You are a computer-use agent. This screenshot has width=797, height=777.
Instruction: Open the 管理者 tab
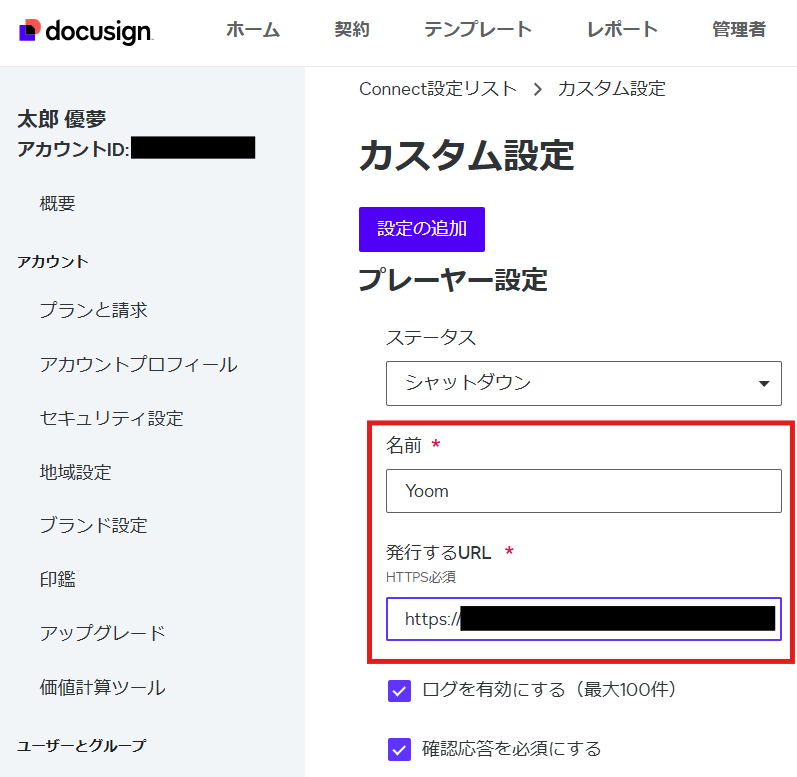(739, 29)
